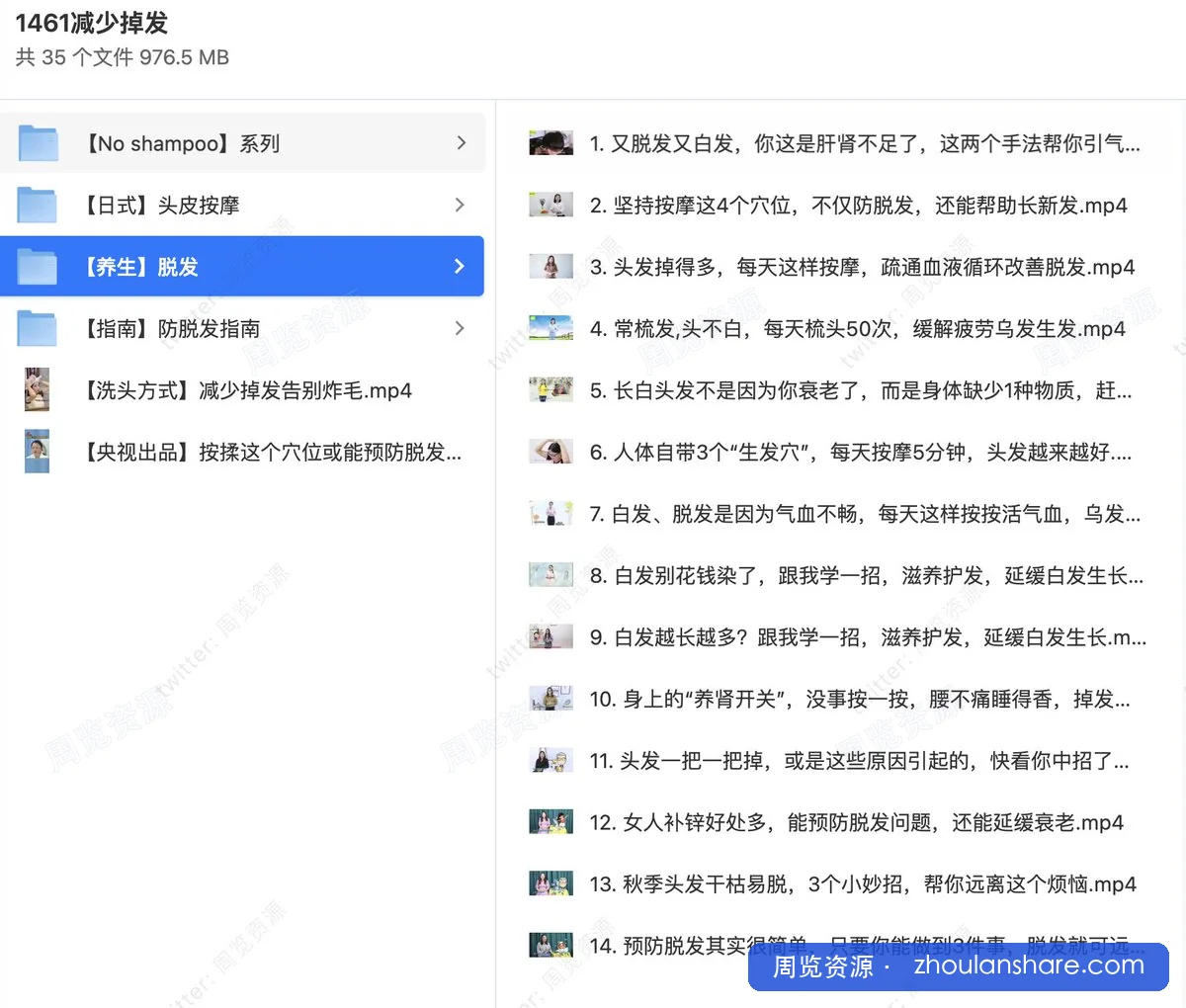
Task: Expand the 【No shampoo】系列 folder chevron
Action: [461, 143]
